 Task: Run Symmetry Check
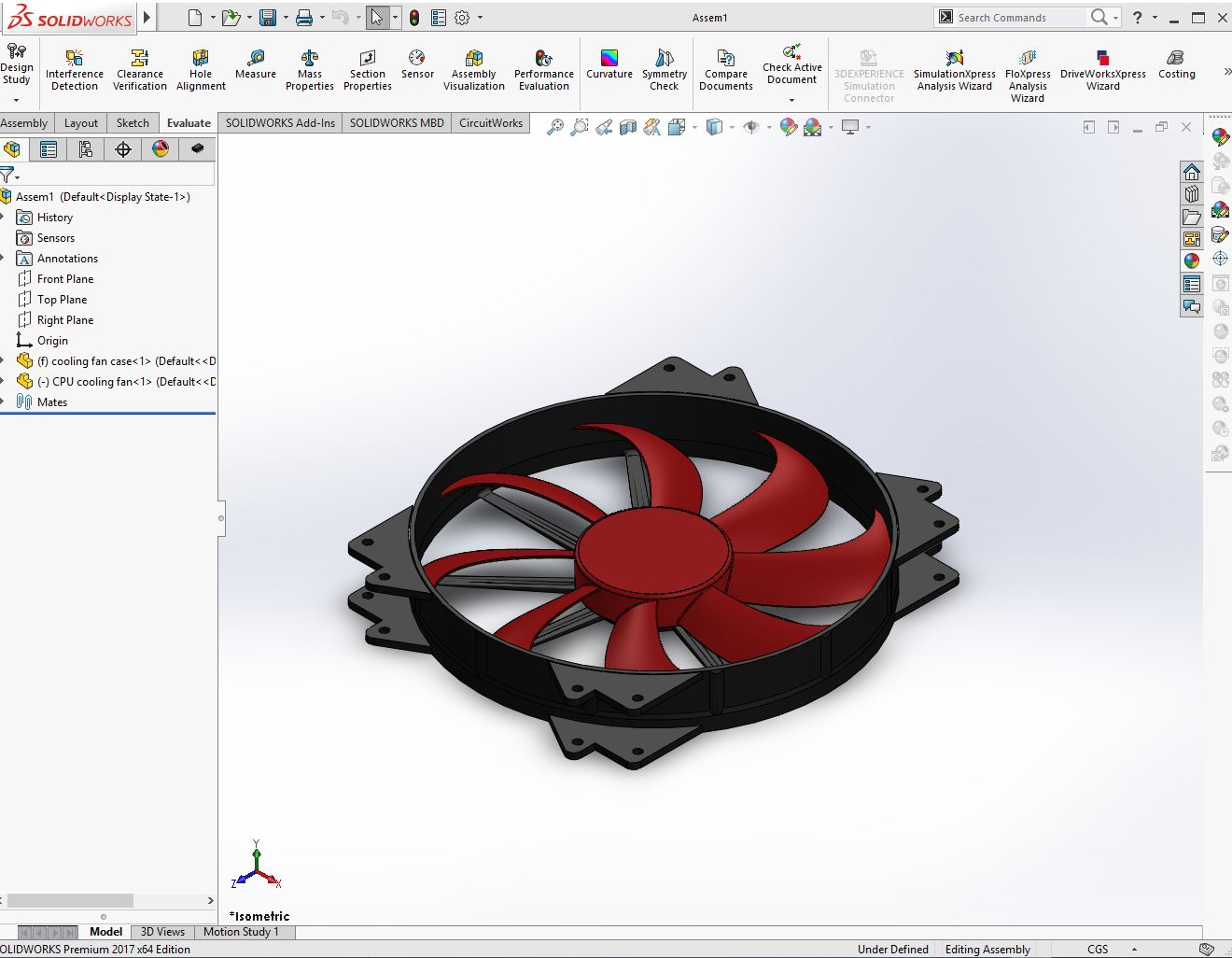[x=665, y=70]
